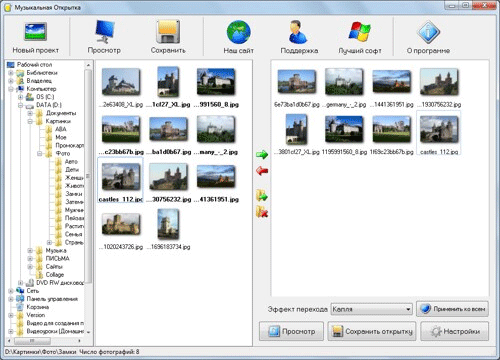Viewport: 500px width, 360px height.
Task: Click the Сеть network icon in tree
Action: (20, 291)
